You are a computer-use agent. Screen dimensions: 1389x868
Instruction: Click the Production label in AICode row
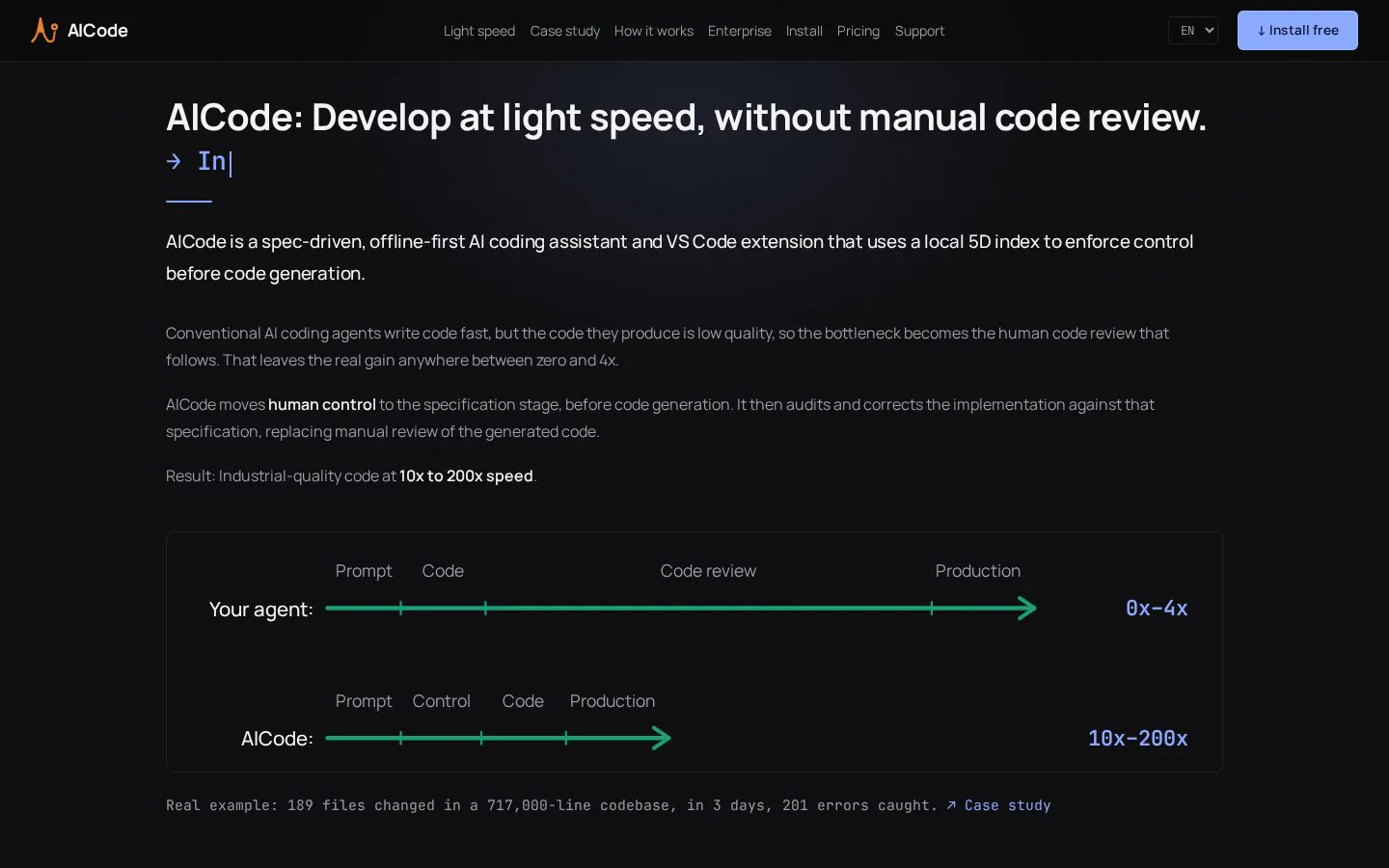(613, 701)
